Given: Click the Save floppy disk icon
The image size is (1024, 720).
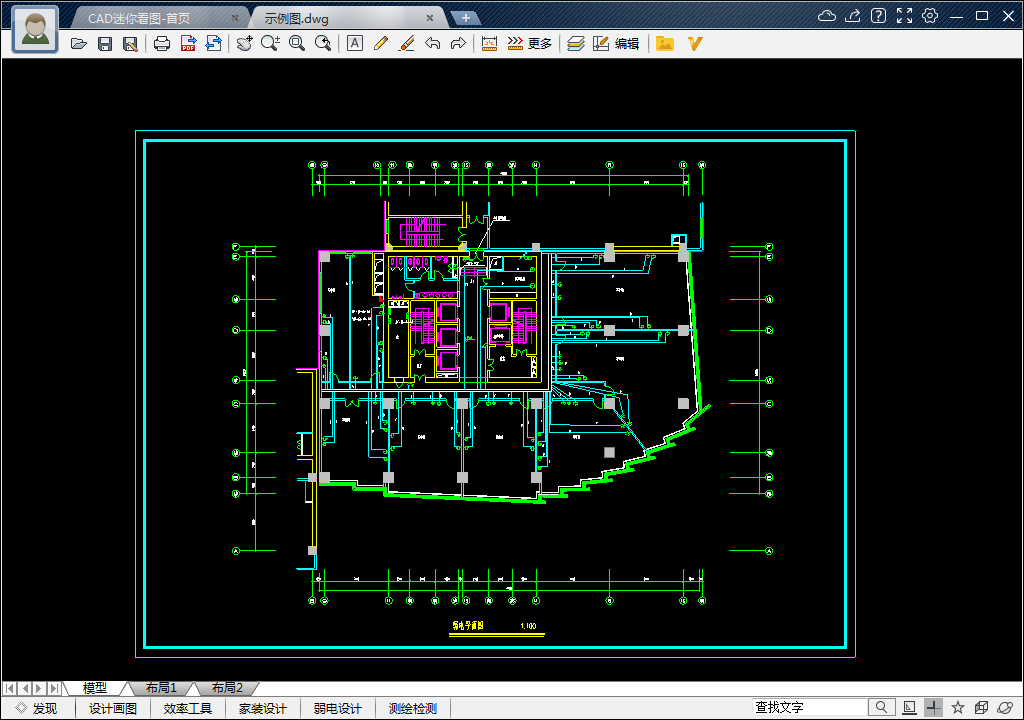Looking at the screenshot, I should 104,43.
